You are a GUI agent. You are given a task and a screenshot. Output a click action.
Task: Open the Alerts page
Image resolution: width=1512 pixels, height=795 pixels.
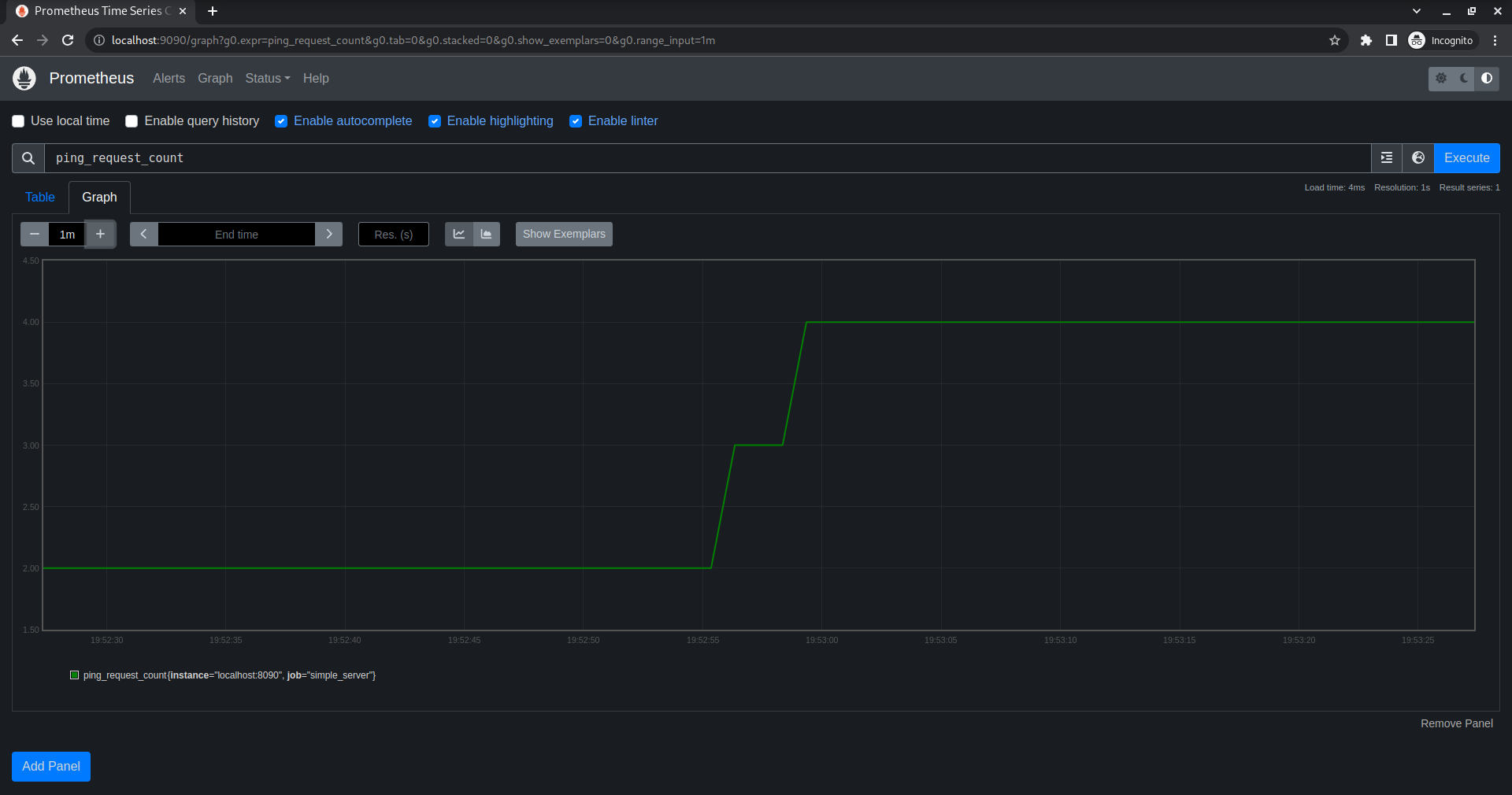click(x=169, y=79)
